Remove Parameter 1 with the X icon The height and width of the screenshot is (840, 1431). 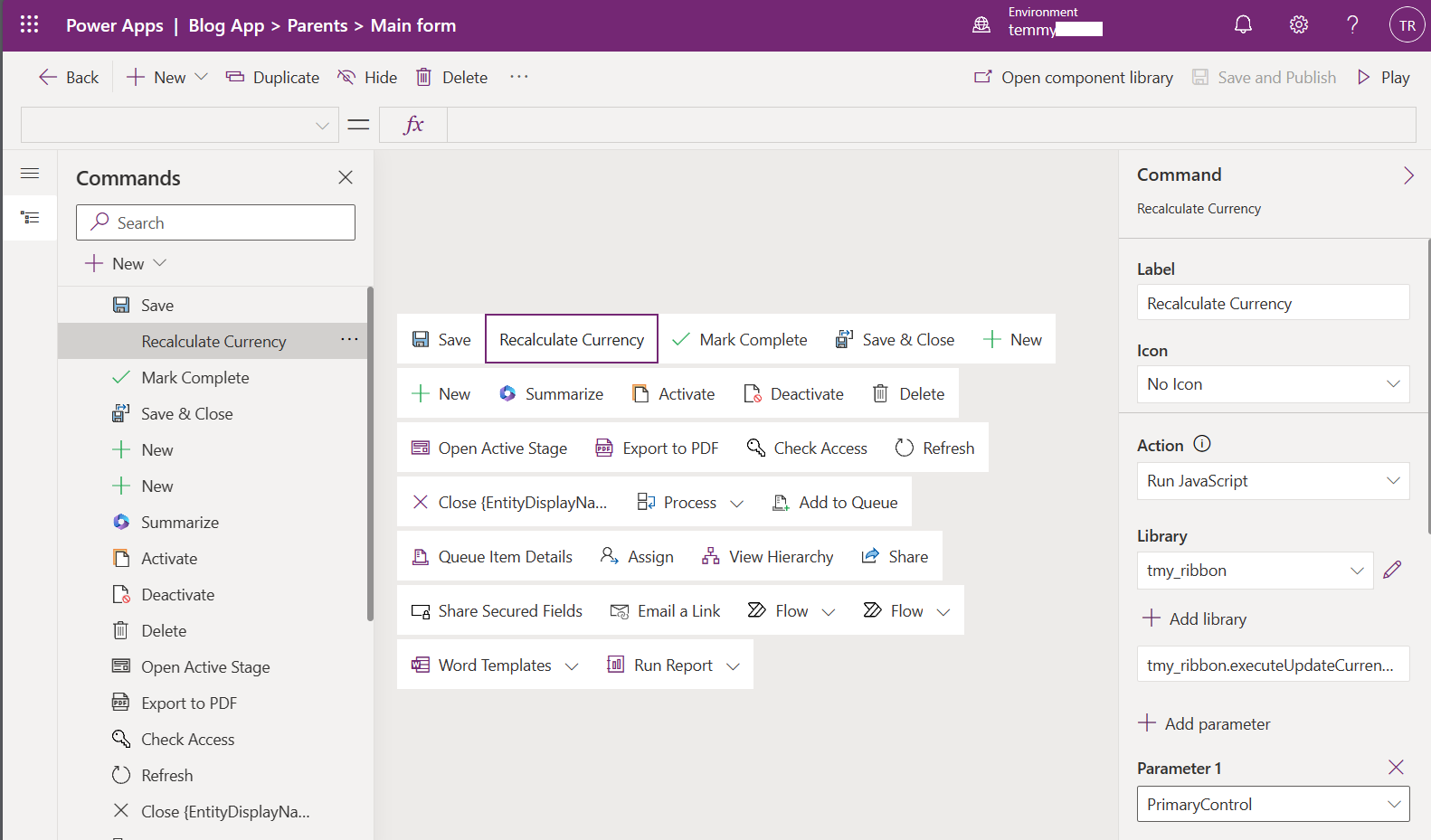1396,768
